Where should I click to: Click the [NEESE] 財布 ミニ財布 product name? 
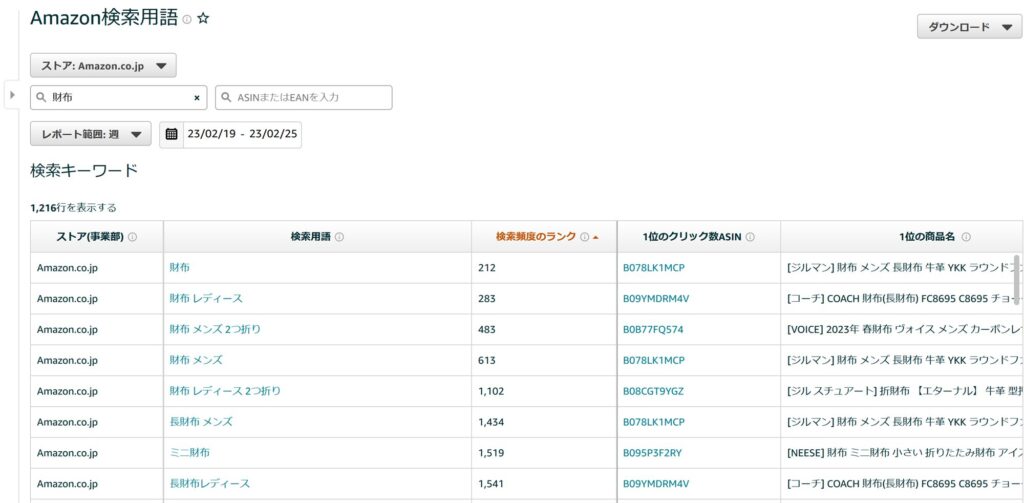pos(905,453)
